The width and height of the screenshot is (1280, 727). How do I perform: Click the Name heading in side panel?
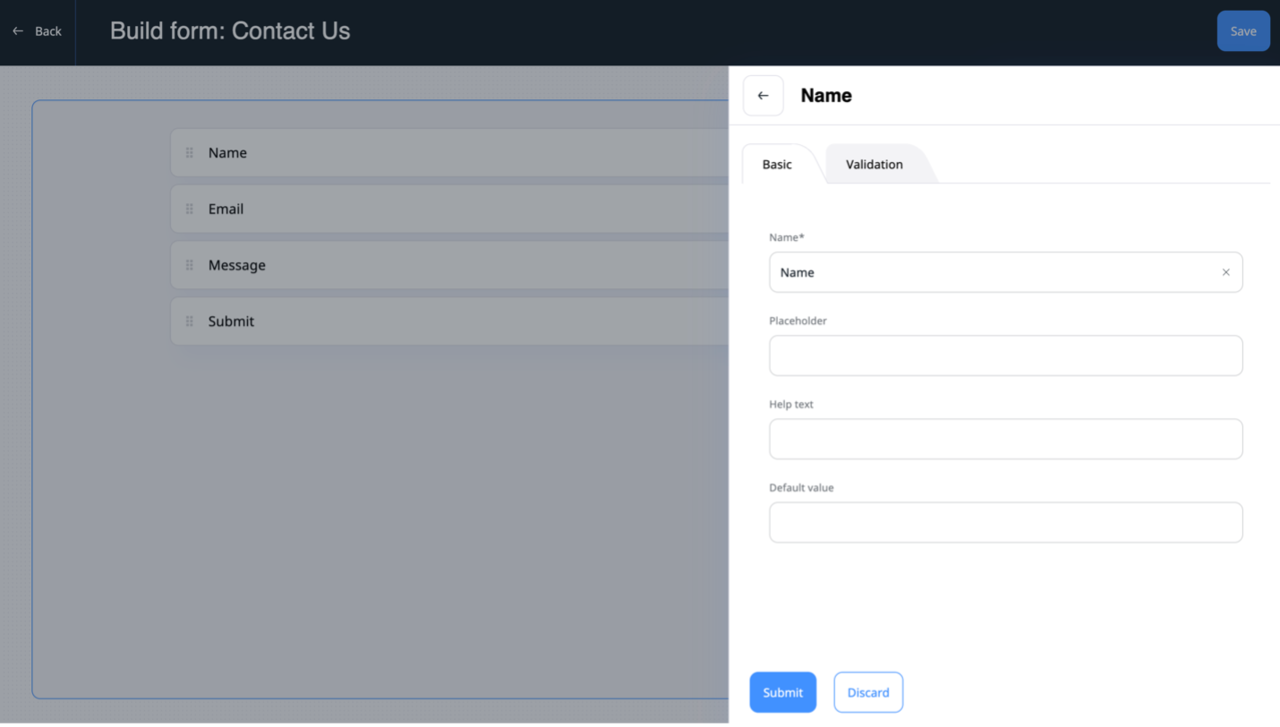826,96
